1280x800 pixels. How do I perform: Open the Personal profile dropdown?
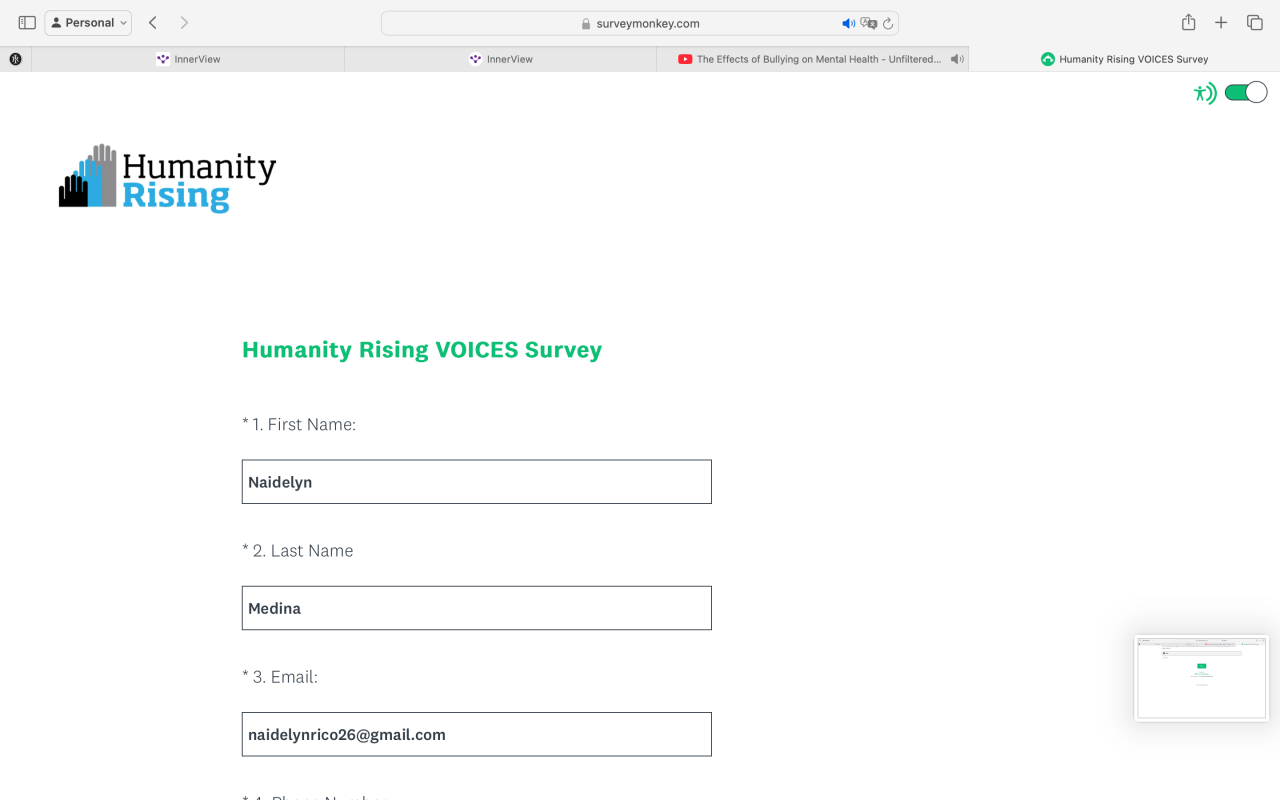click(x=88, y=23)
